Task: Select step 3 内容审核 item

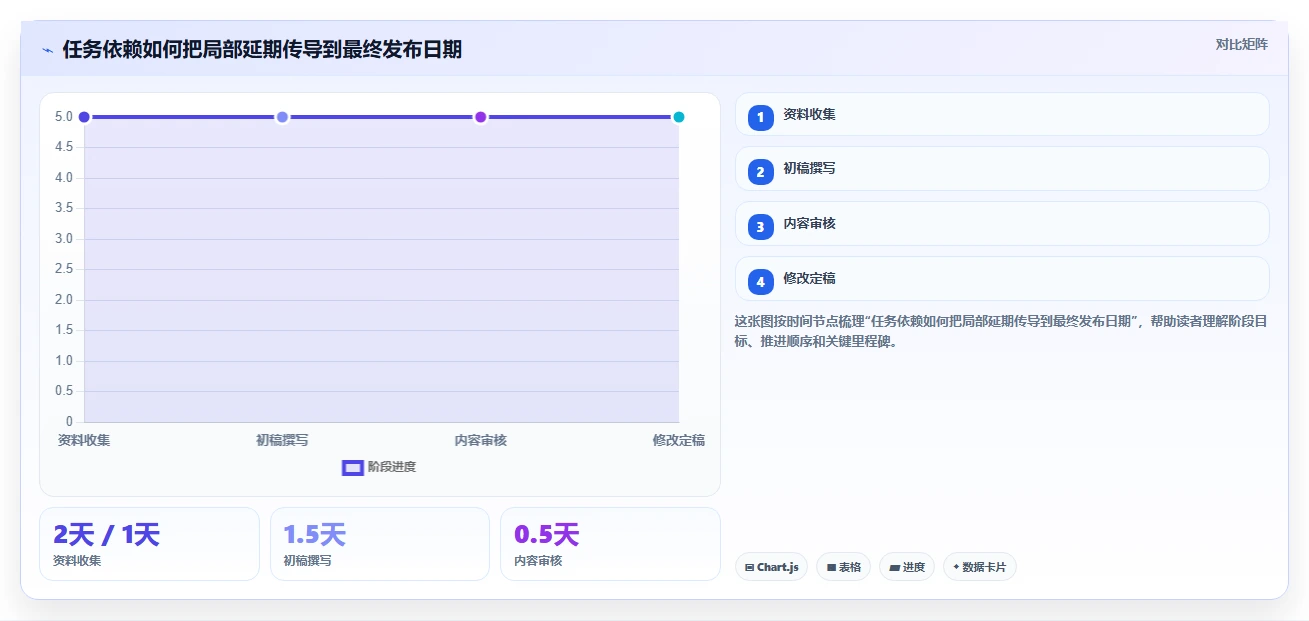Action: pos(1002,224)
